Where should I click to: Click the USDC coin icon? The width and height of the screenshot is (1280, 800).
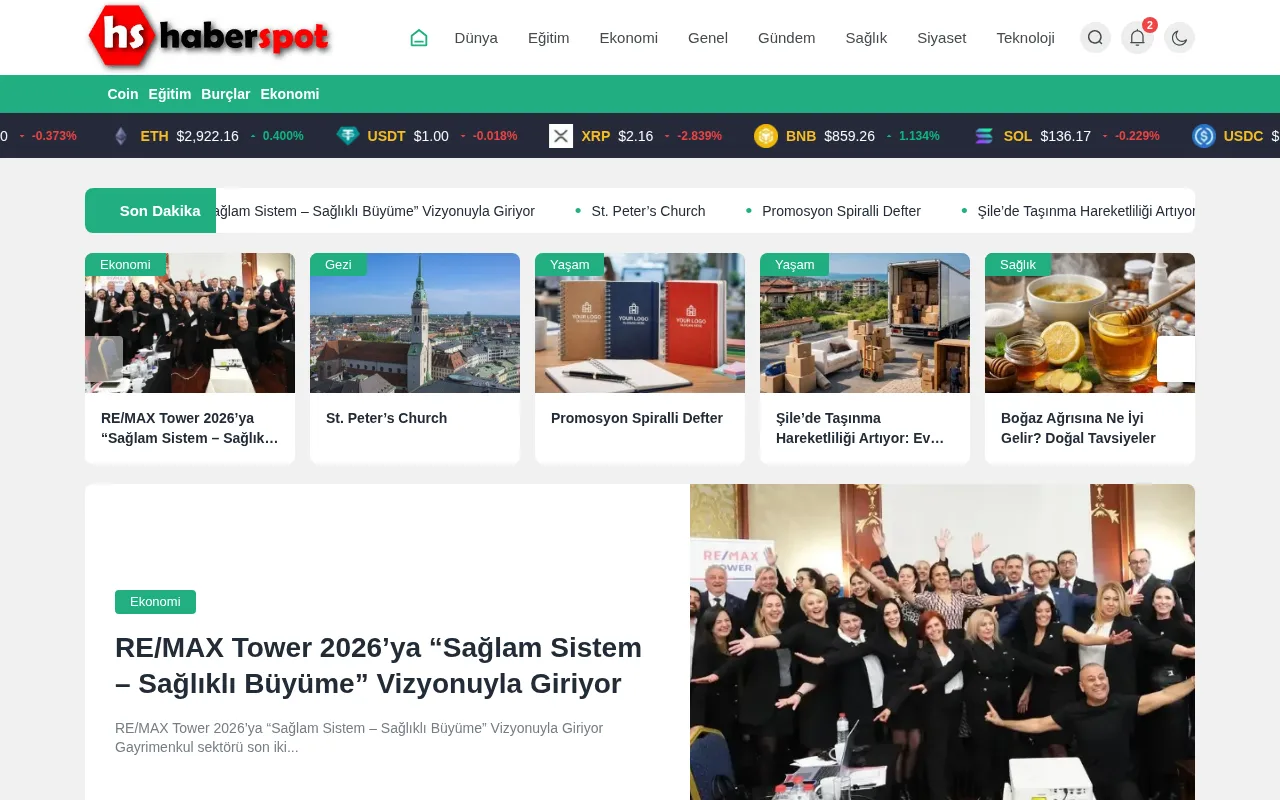click(x=1204, y=136)
